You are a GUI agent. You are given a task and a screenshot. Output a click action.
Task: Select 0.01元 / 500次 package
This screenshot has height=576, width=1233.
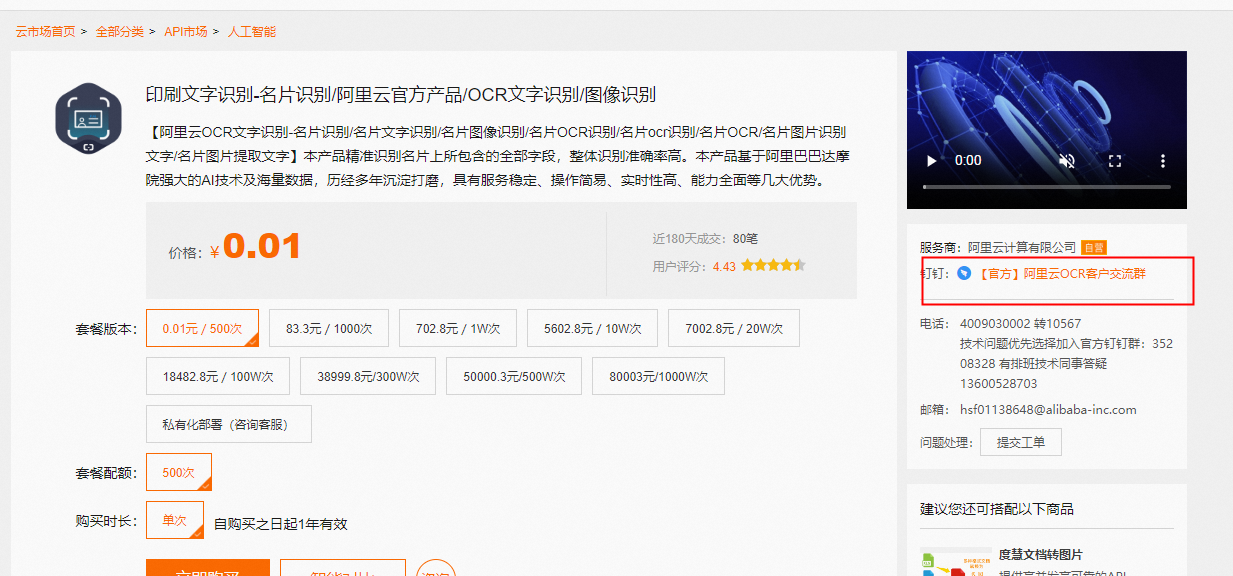pyautogui.click(x=203, y=328)
